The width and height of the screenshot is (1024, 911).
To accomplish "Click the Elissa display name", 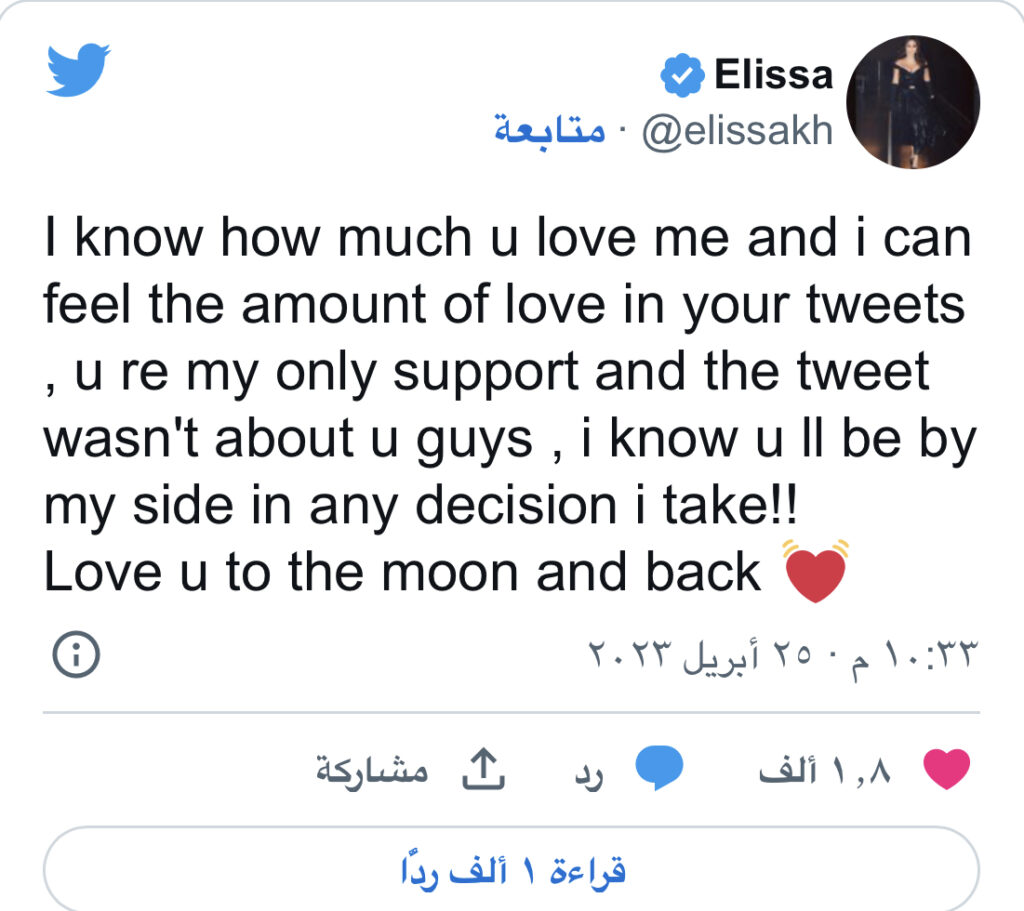I will click(773, 75).
